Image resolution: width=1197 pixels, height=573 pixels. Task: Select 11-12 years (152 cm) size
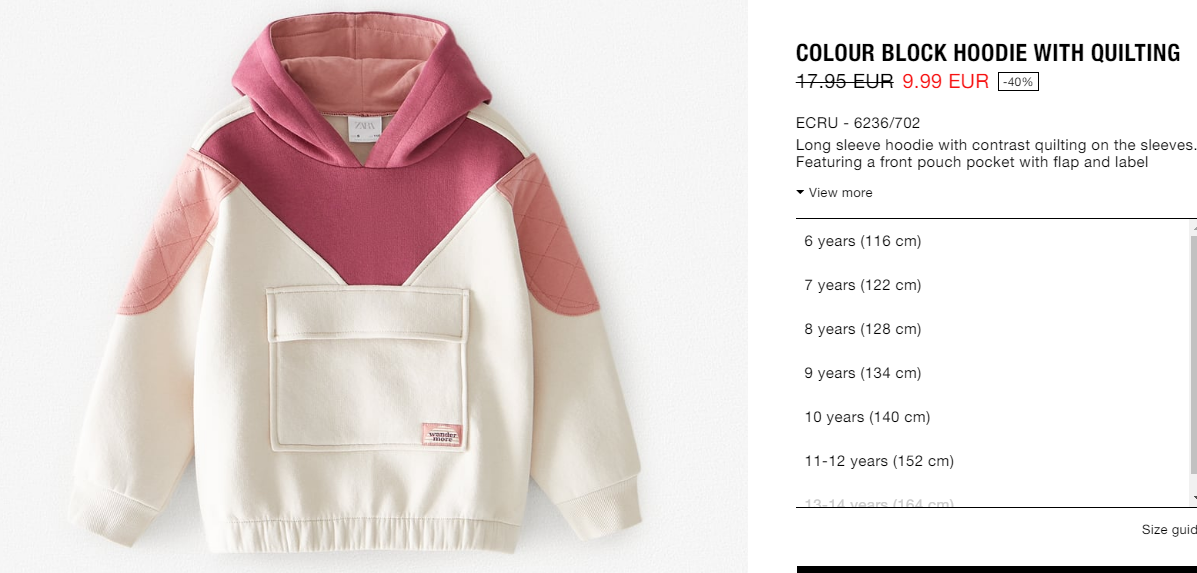point(992,462)
